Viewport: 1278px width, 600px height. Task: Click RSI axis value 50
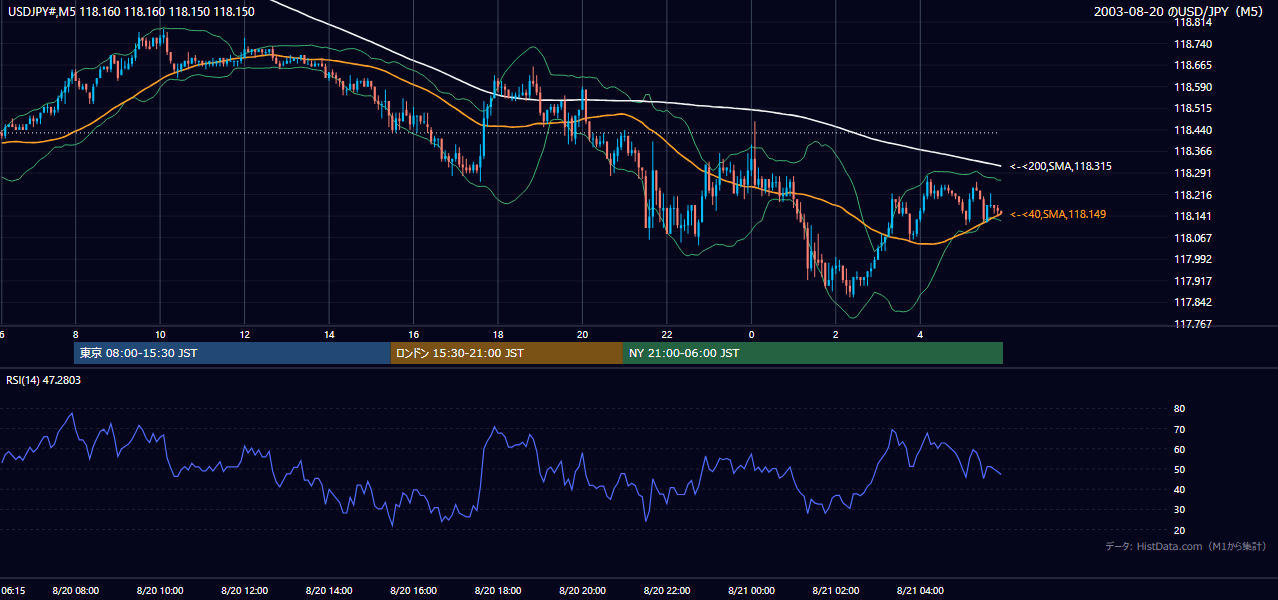coord(1179,469)
